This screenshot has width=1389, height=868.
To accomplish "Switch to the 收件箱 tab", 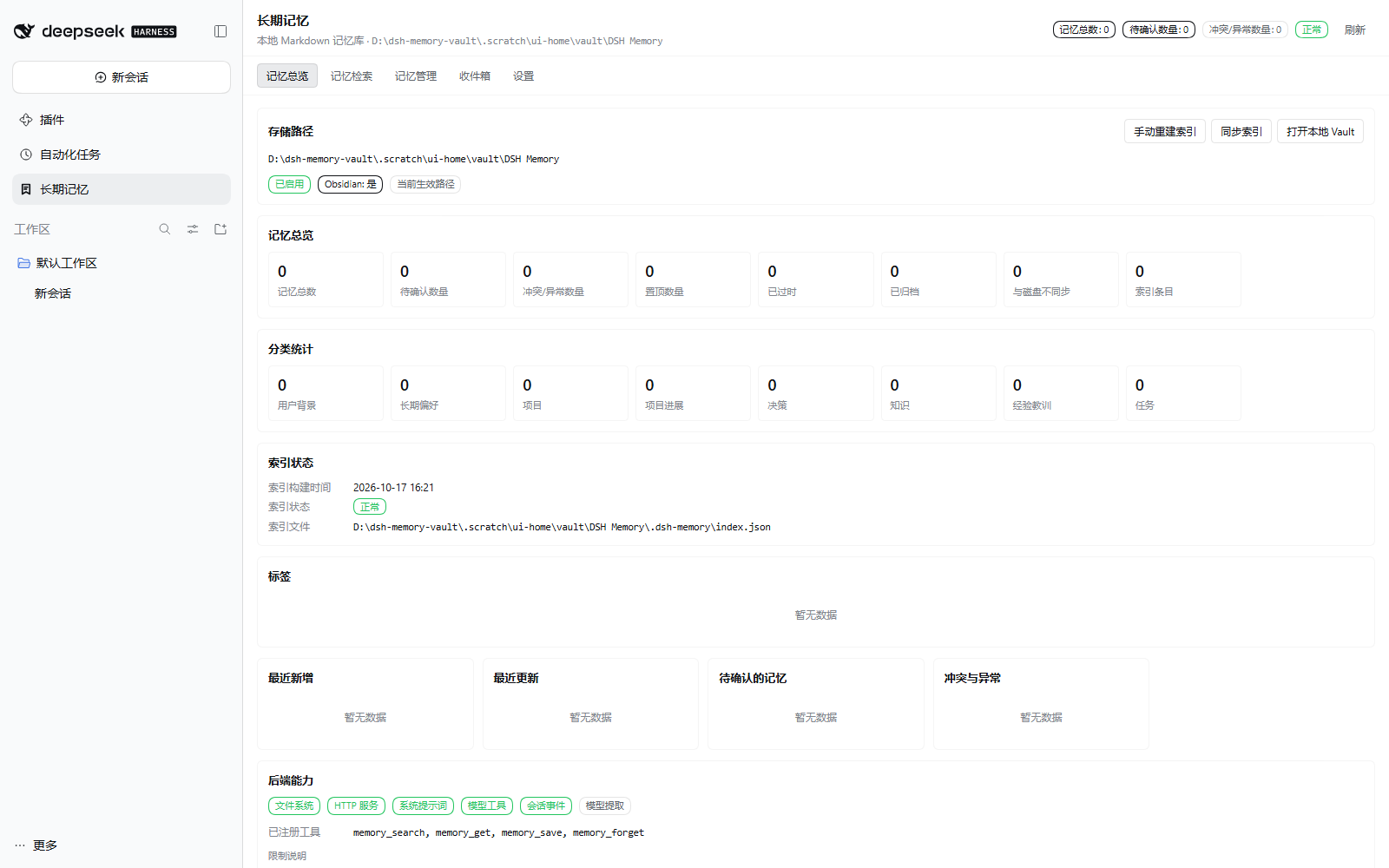I will tap(475, 76).
